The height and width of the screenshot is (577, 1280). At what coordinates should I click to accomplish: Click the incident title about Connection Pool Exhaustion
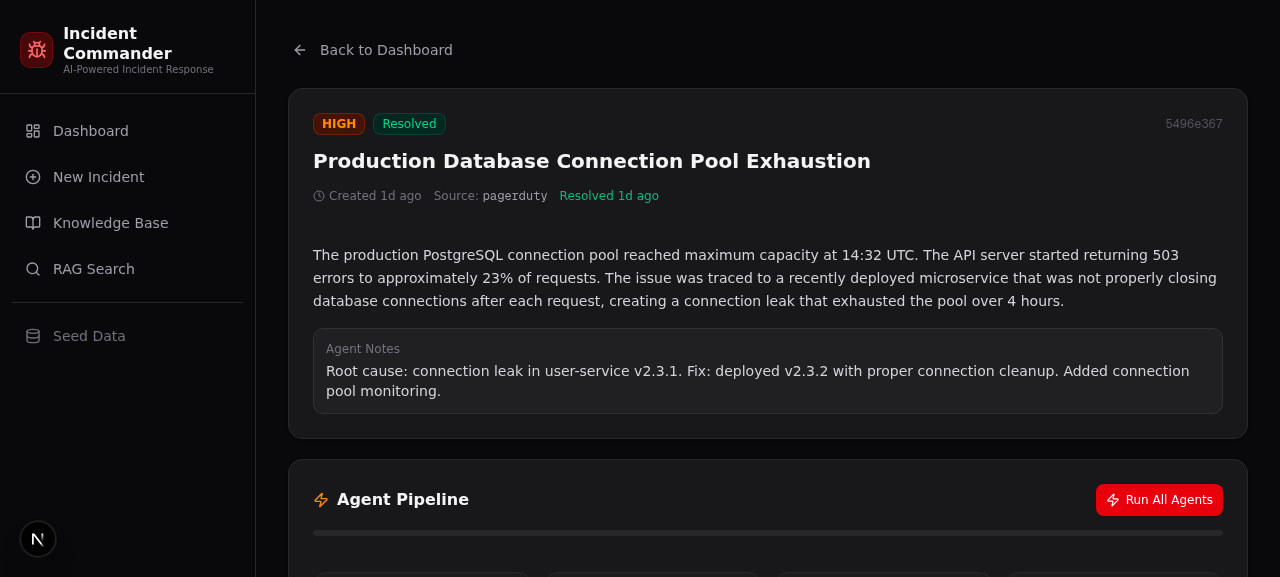click(x=592, y=161)
